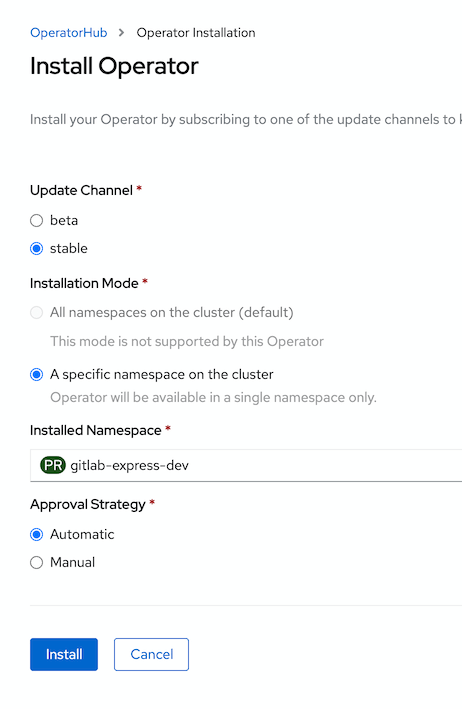Screen dimensions: 462x709
Task: Click the Install Operator heading
Action: point(114,66)
